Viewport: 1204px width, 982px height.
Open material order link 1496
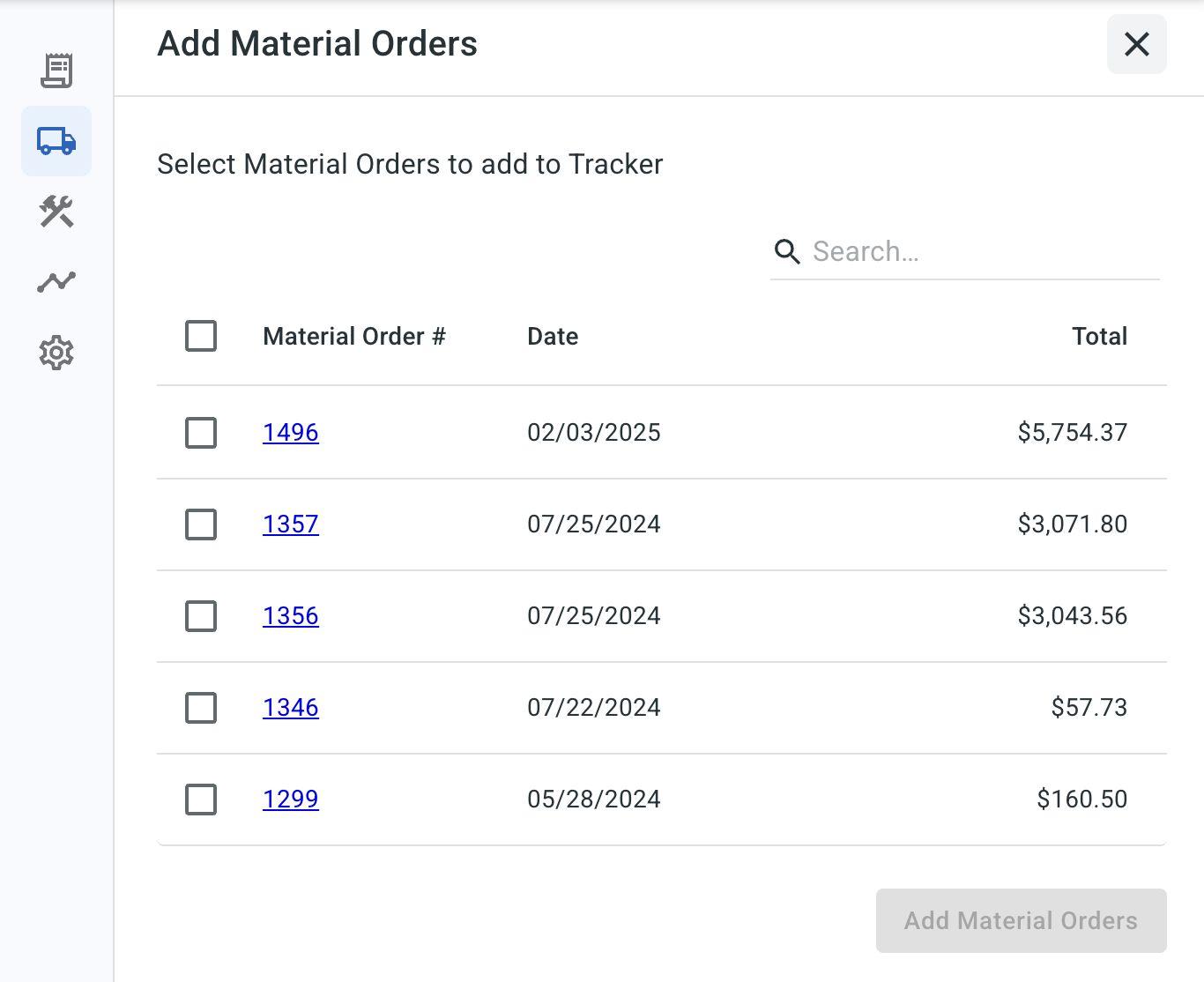(x=291, y=433)
